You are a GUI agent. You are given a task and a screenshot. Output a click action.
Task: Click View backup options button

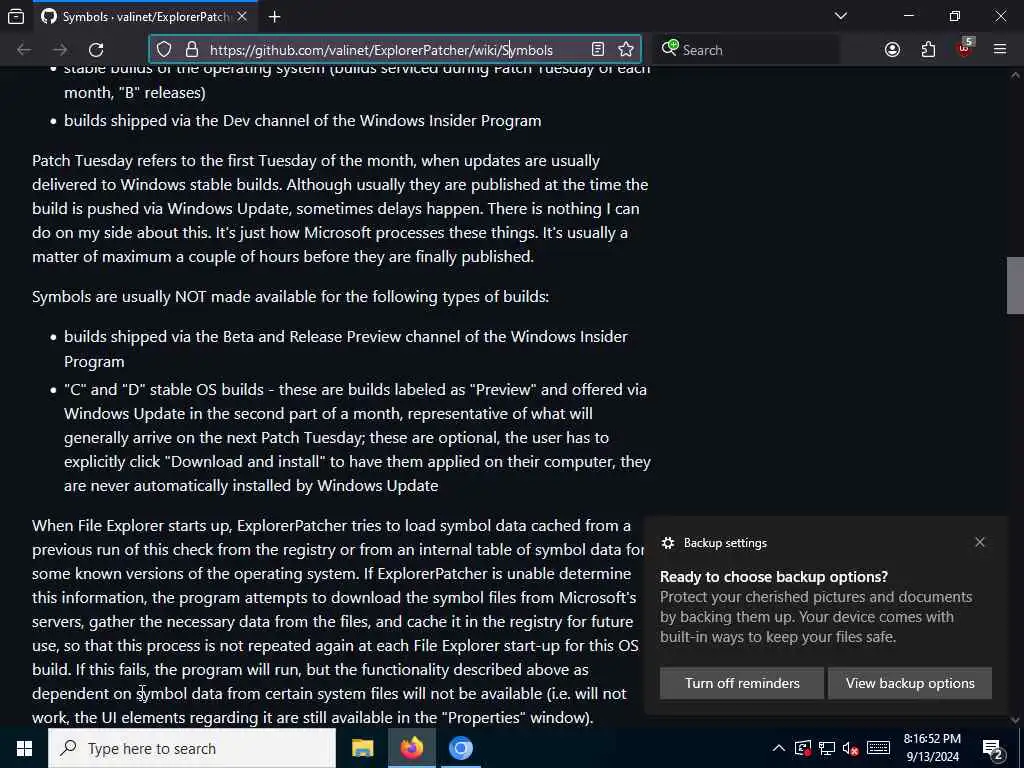point(910,683)
